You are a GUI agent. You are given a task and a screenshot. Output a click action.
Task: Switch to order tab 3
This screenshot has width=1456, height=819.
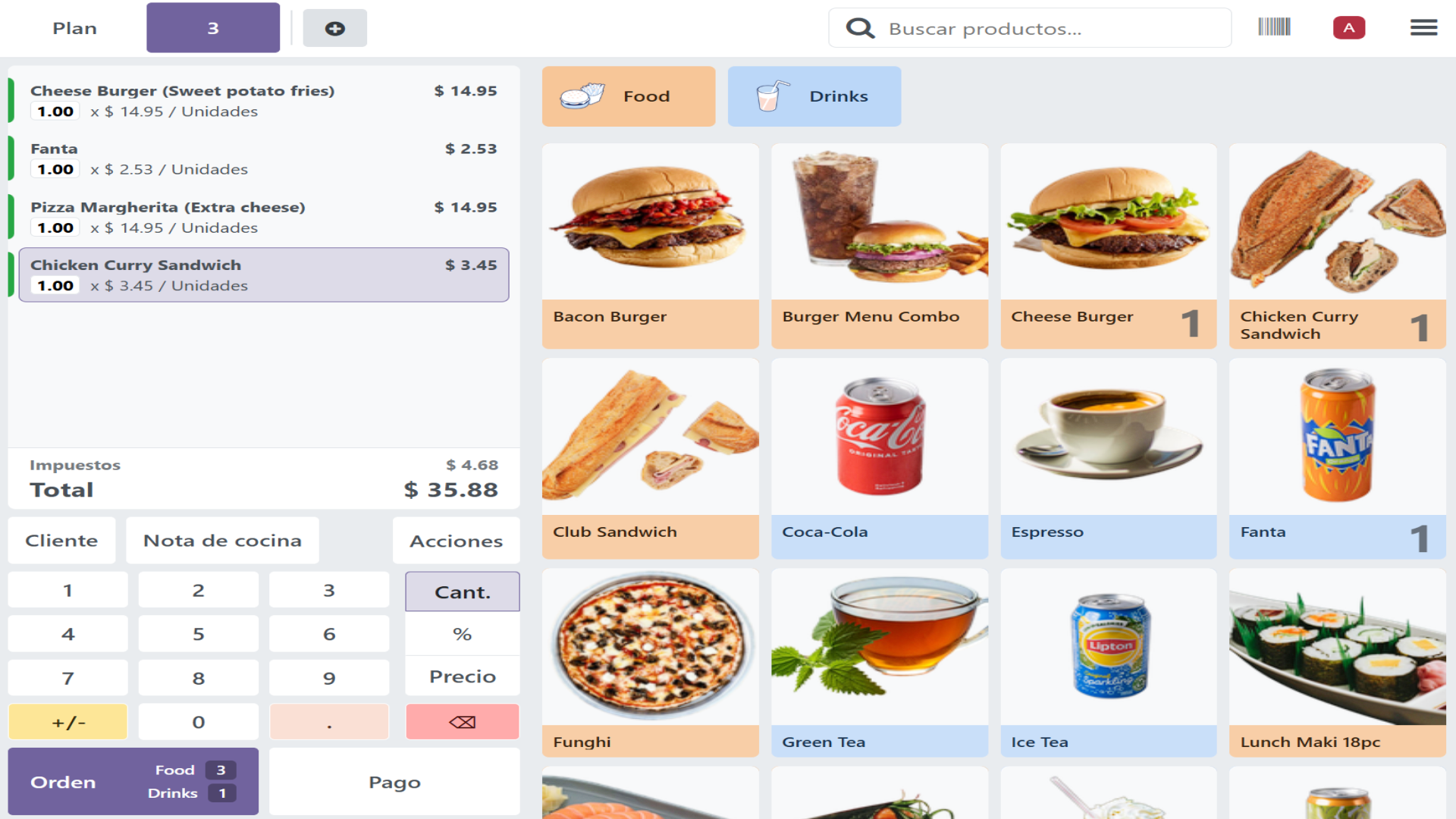(213, 28)
